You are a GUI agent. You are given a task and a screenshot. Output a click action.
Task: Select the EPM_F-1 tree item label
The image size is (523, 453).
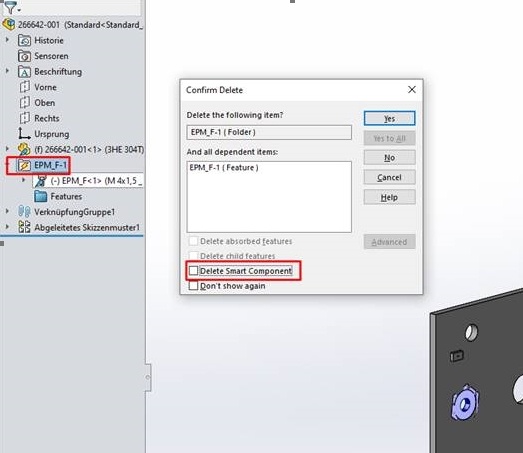click(x=50, y=165)
